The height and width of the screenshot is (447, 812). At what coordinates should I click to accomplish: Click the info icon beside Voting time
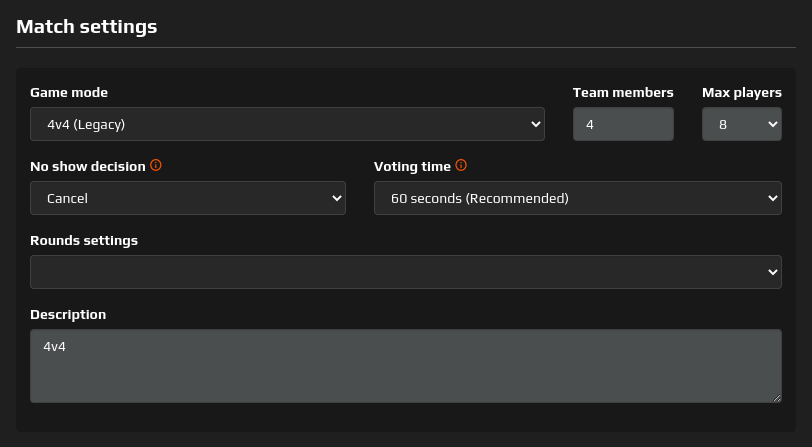(461, 166)
